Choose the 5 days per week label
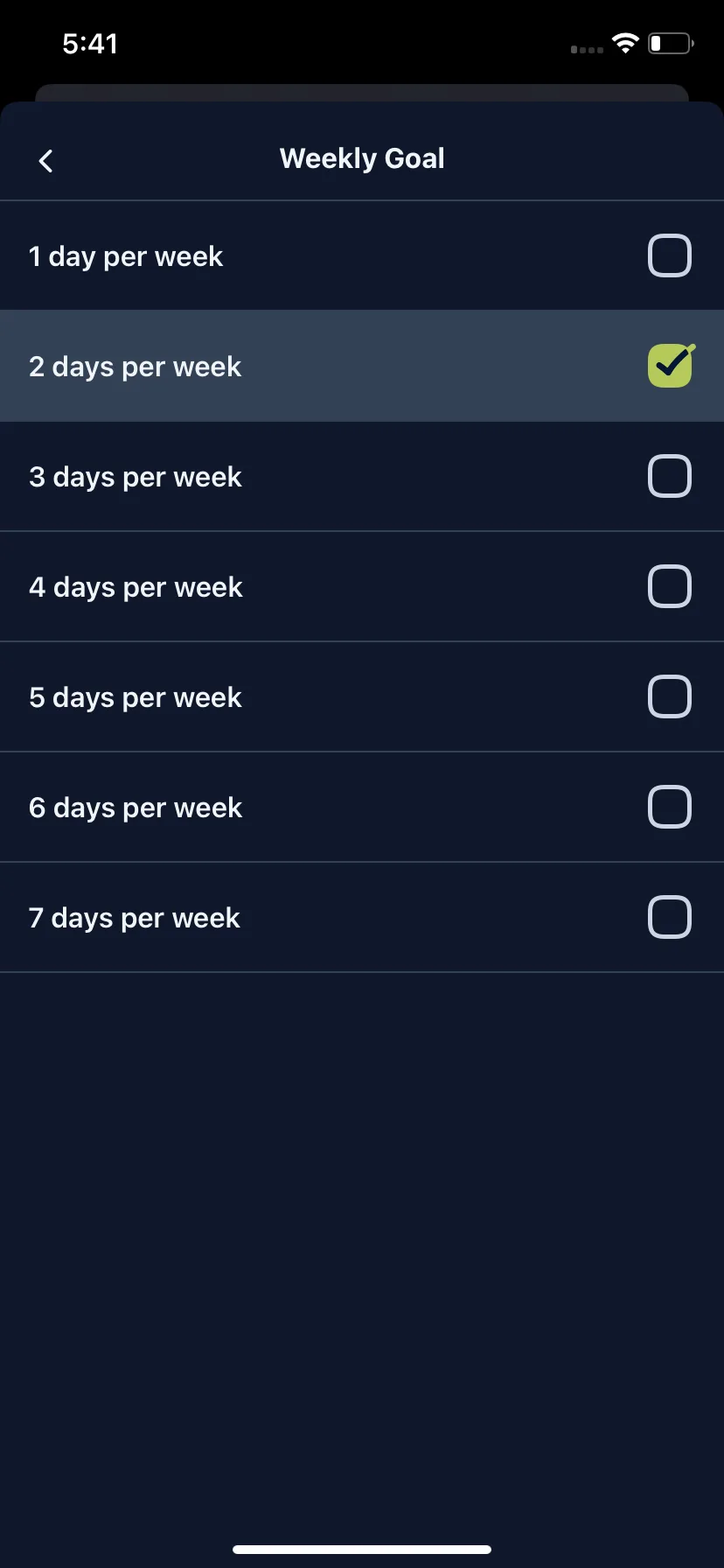The width and height of the screenshot is (724, 1568). click(x=136, y=698)
